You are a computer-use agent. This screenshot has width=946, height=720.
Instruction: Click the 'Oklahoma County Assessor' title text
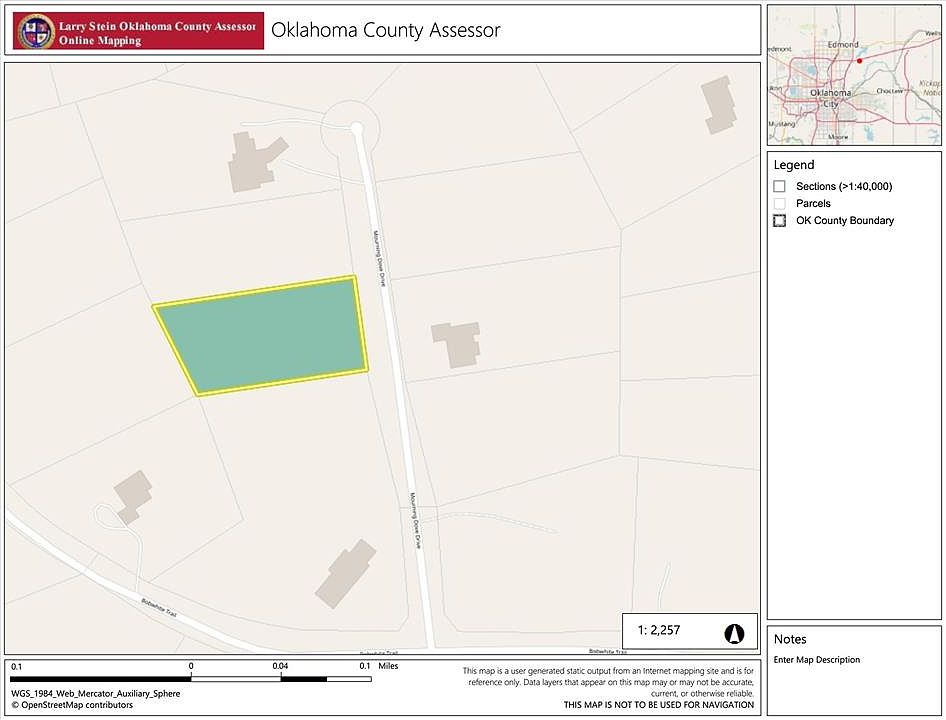point(386,30)
